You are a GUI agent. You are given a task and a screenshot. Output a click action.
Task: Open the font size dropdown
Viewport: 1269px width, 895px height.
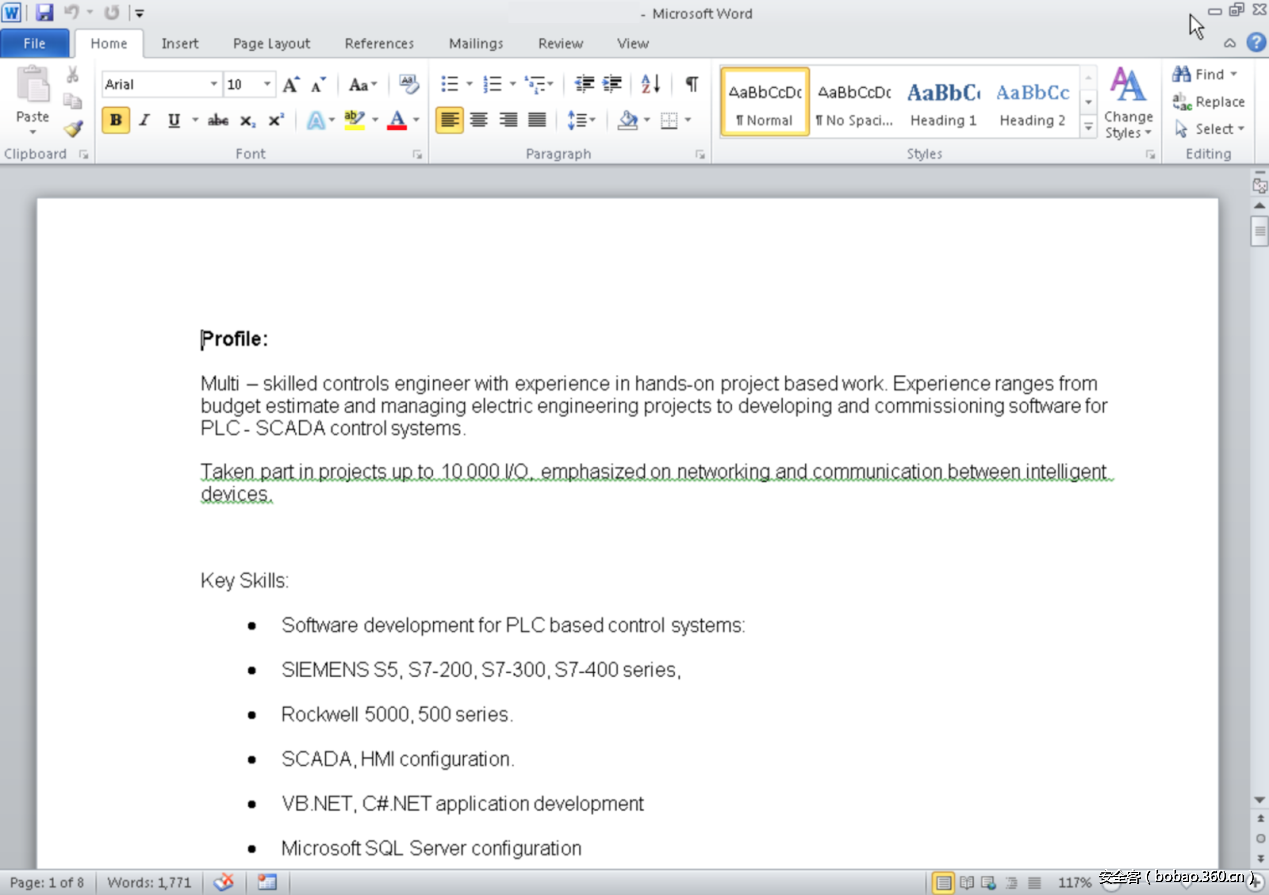coord(267,85)
